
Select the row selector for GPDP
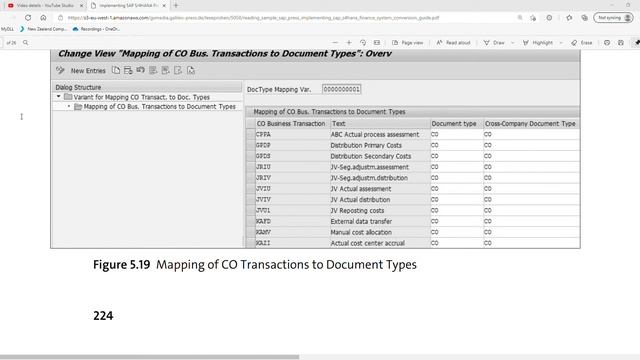pos(250,145)
